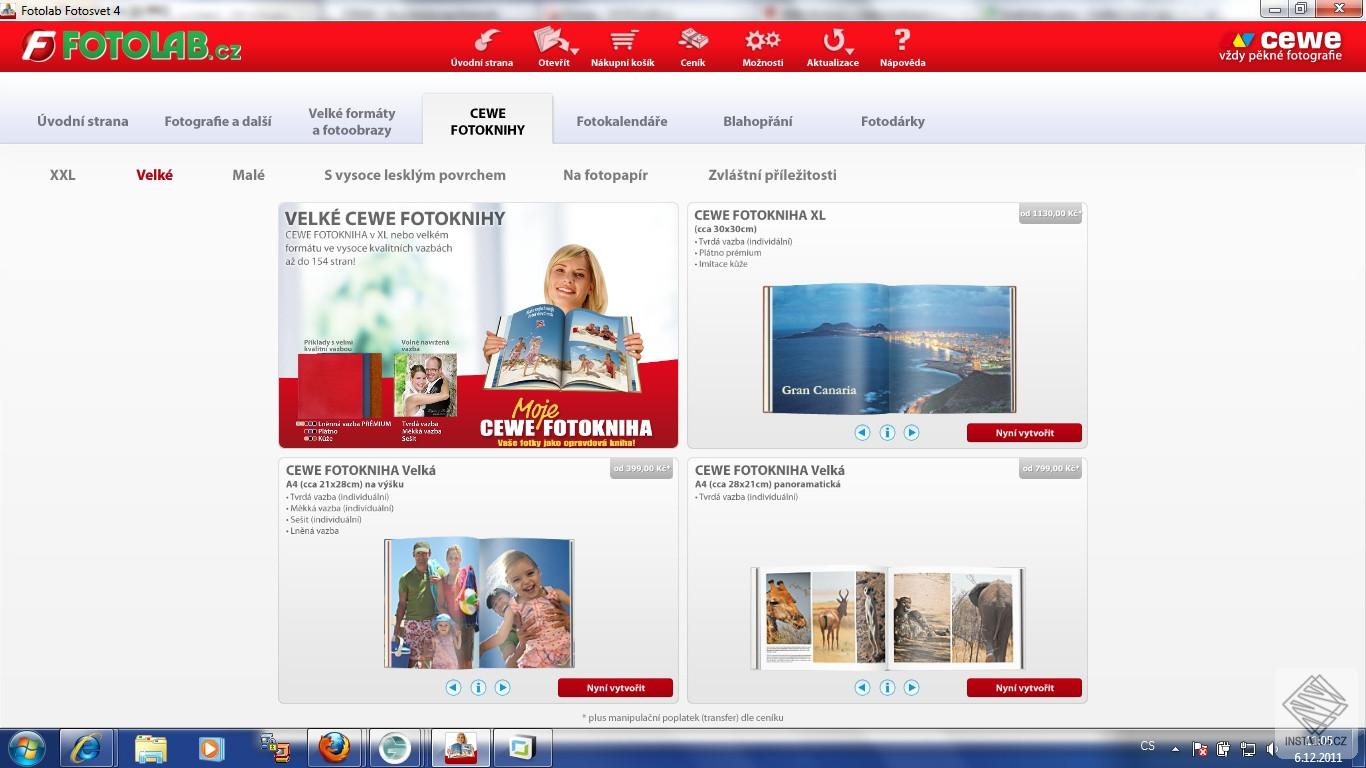The width and height of the screenshot is (1366, 768).
Task: Create the A4 panoramic book via Nyní vytvořit
Action: click(x=1024, y=687)
